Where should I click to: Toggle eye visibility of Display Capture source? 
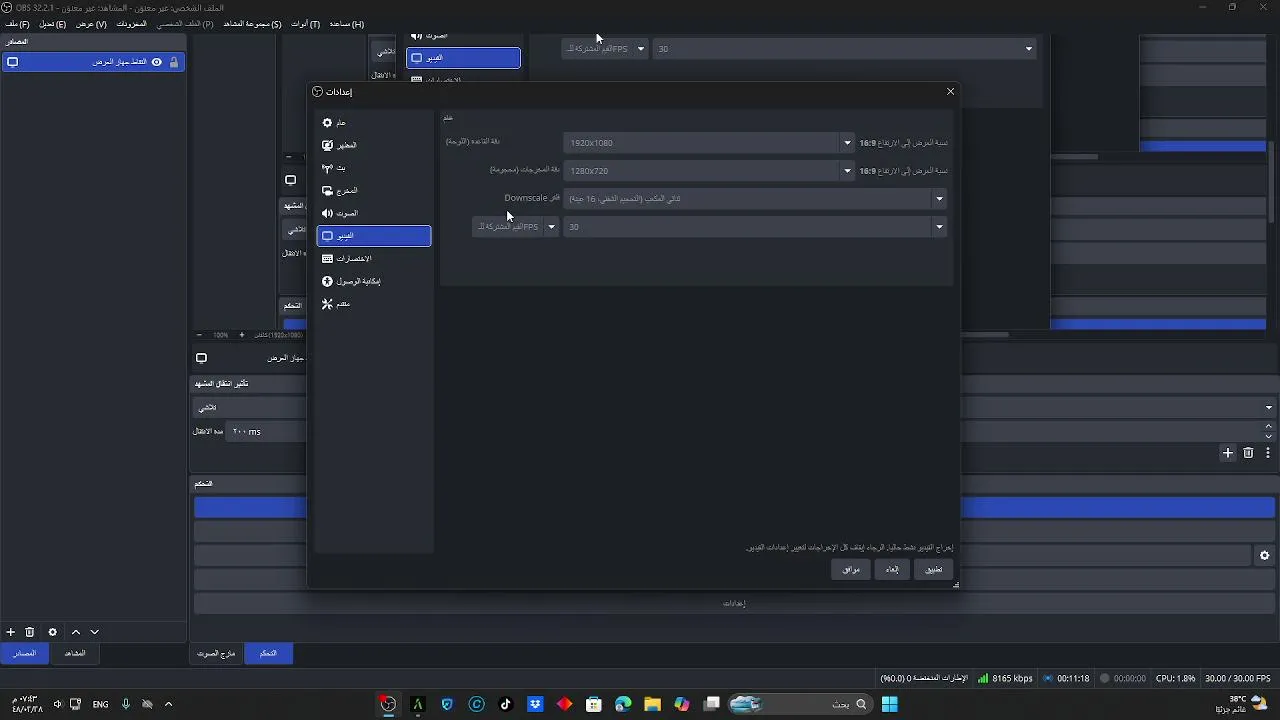point(156,62)
